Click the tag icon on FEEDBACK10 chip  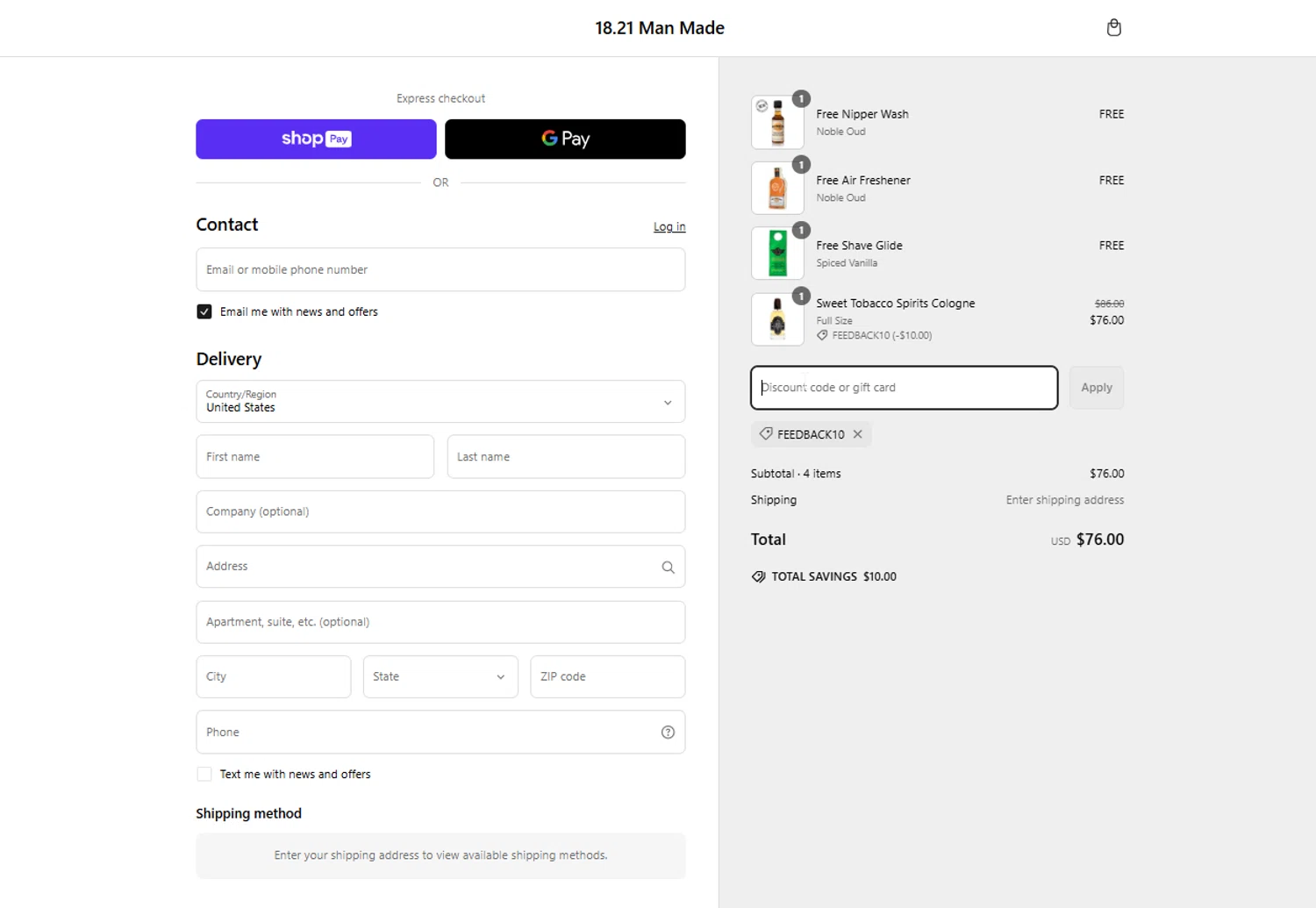[766, 434]
